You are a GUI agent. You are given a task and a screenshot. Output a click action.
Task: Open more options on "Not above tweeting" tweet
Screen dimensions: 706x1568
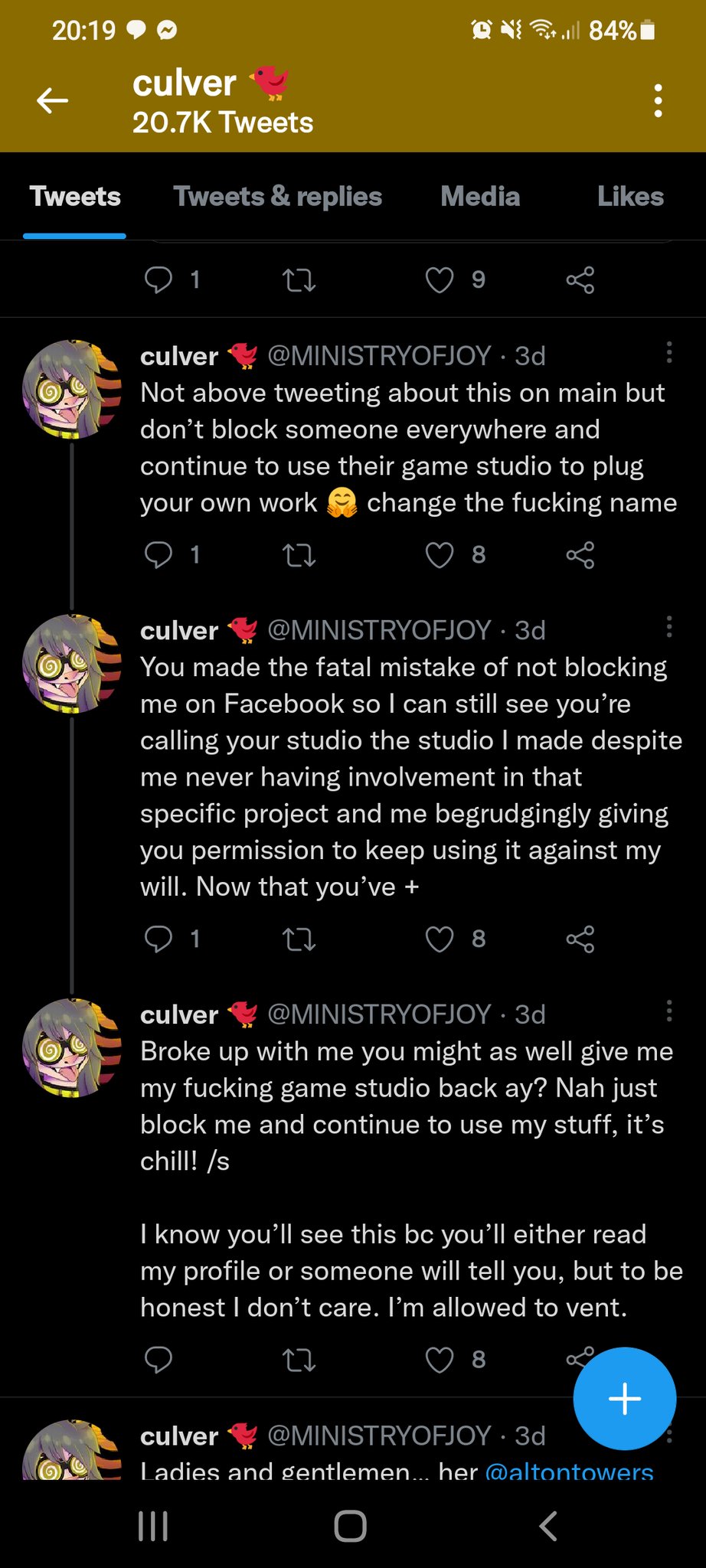coord(669,353)
